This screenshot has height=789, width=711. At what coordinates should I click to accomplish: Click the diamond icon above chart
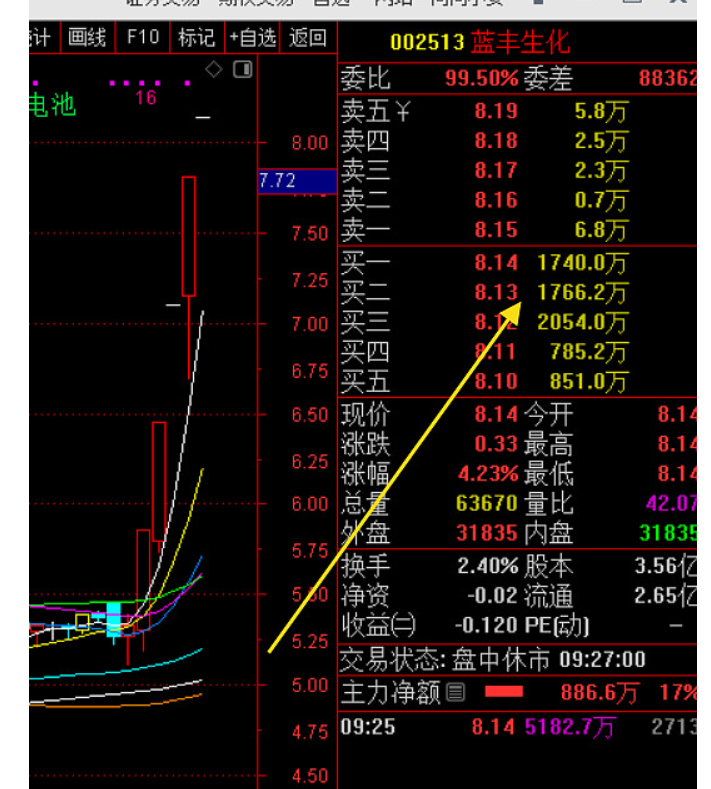tap(214, 69)
